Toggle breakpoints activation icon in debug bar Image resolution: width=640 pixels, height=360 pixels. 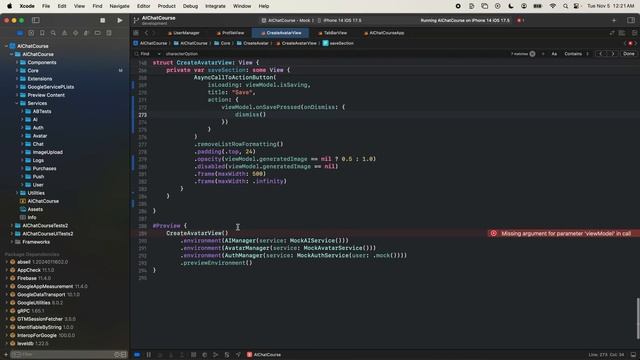click(137, 355)
